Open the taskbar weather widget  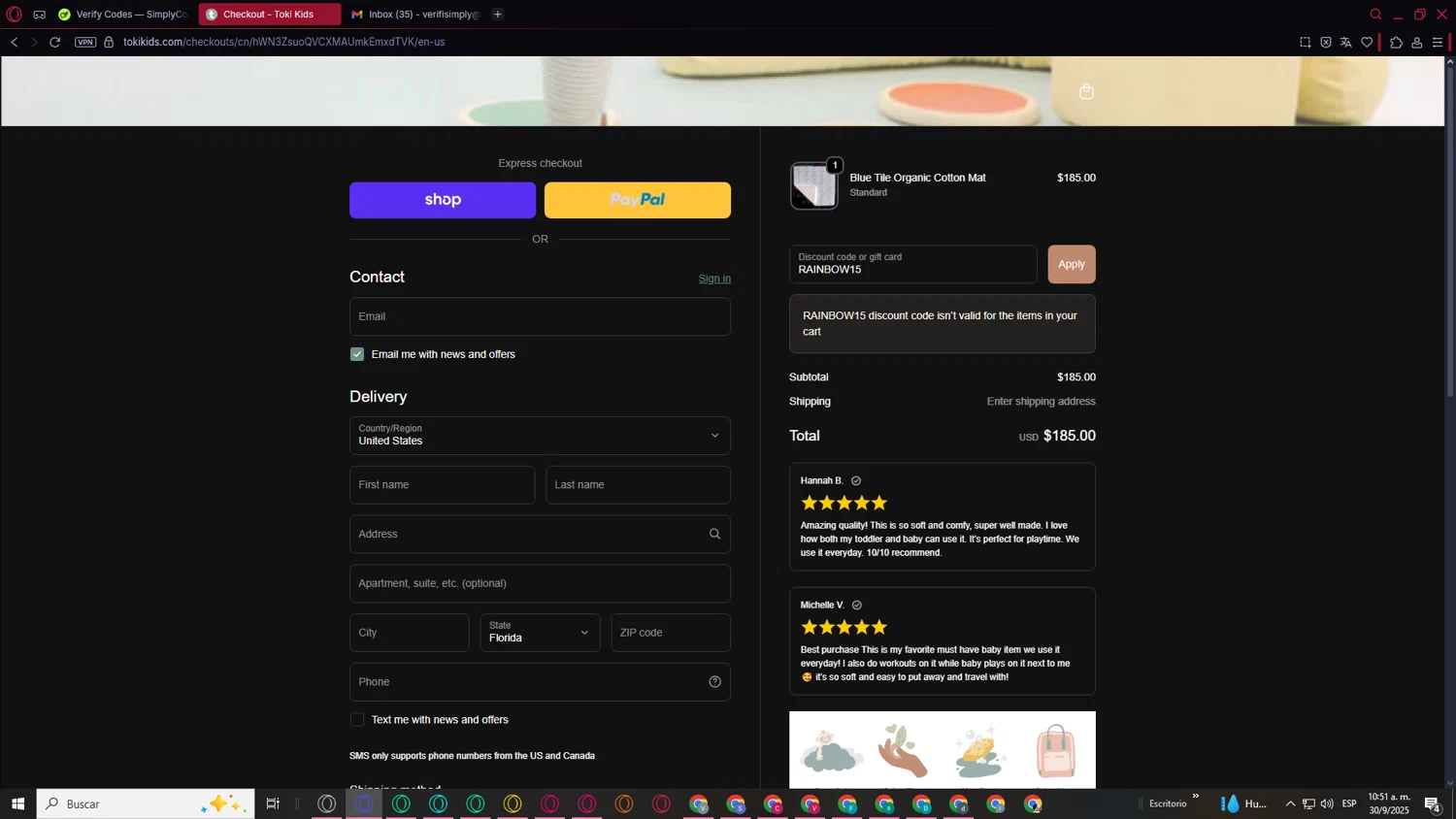[1244, 803]
